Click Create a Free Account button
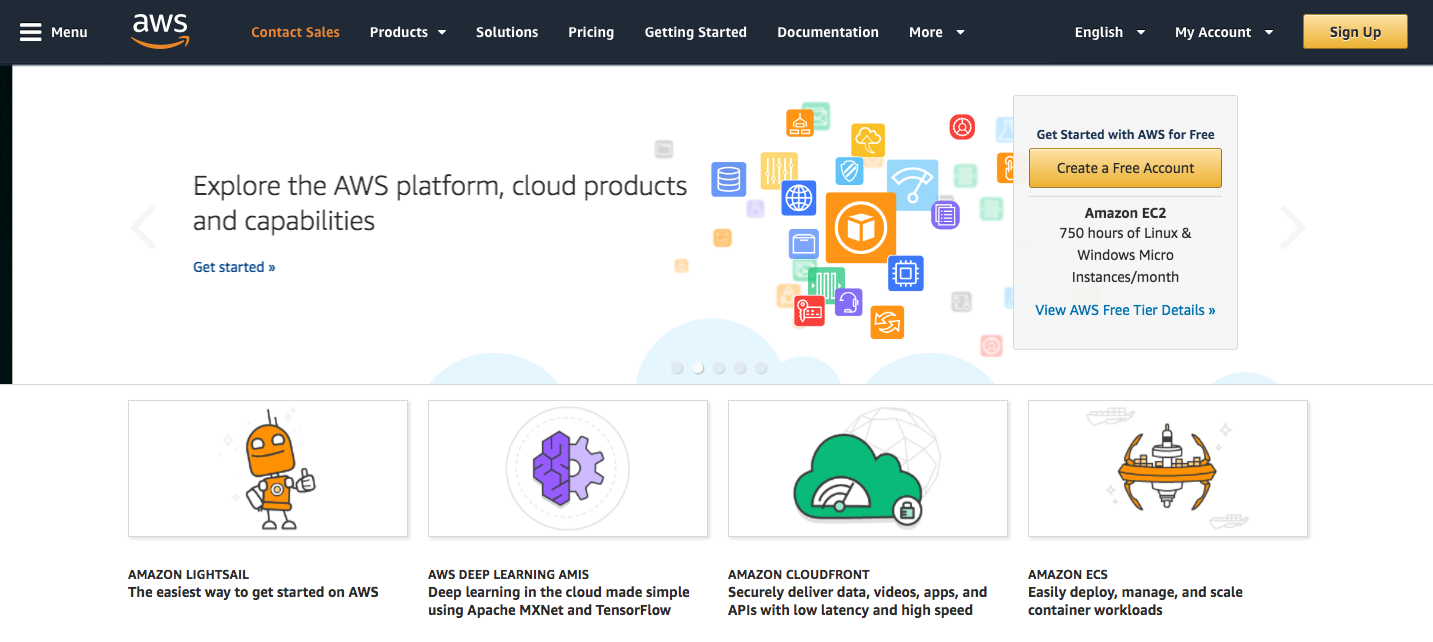Screen dimensions: 1433x642 [x=1125, y=168]
